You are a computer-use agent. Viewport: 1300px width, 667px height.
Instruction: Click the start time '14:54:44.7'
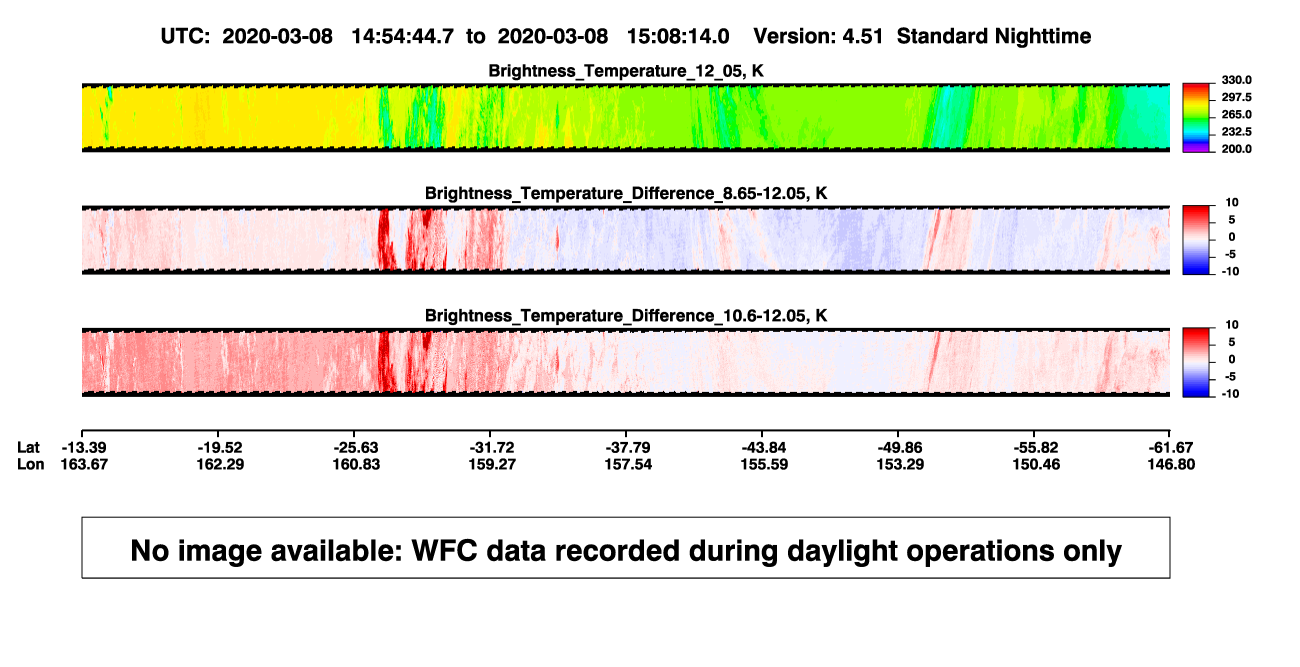[x=403, y=36]
